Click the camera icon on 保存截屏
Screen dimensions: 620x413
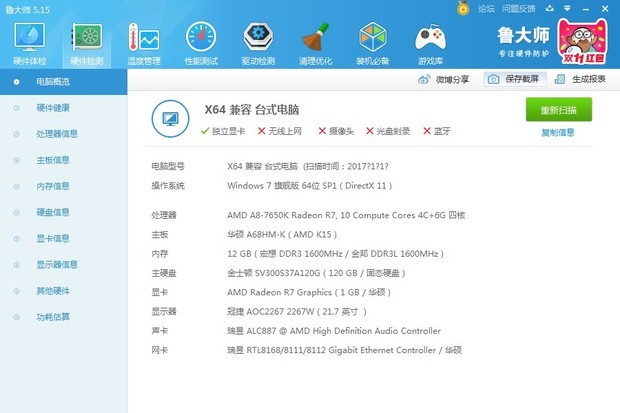(x=493, y=80)
